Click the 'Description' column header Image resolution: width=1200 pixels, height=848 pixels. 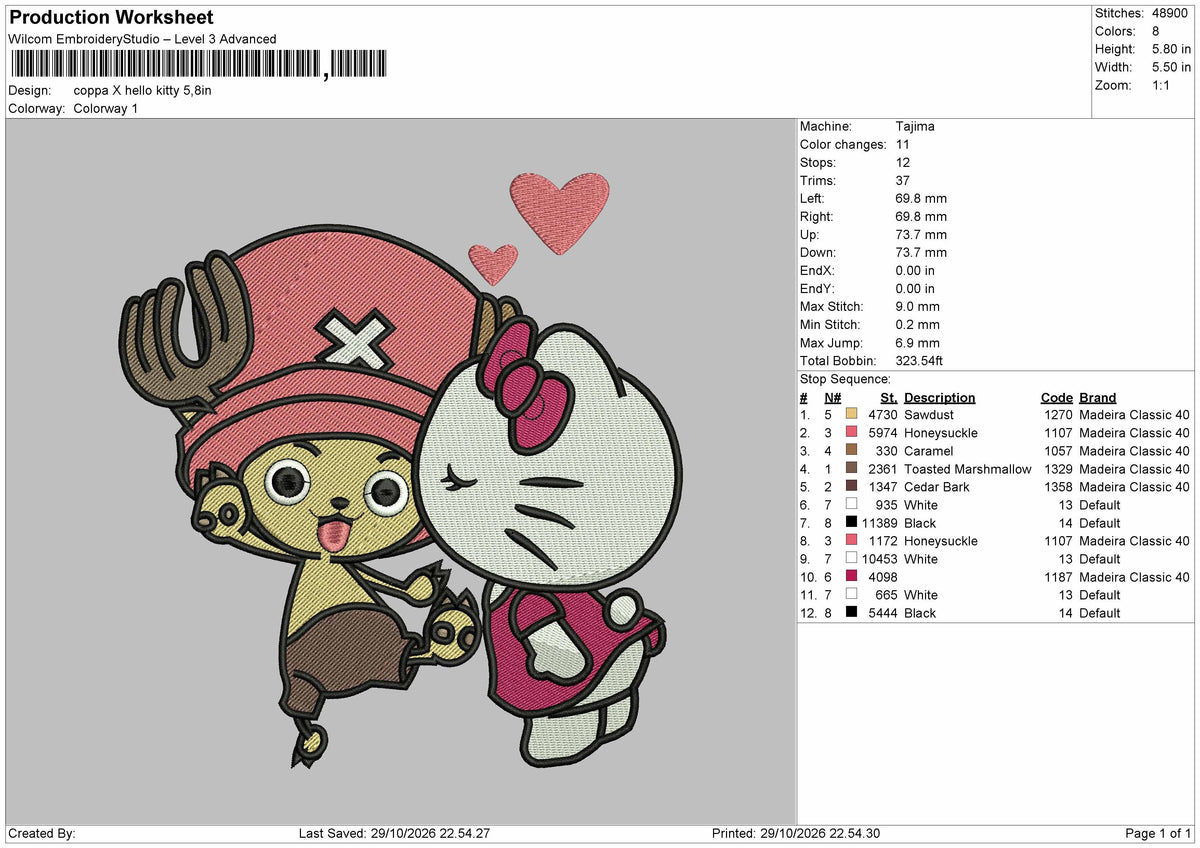click(x=939, y=397)
